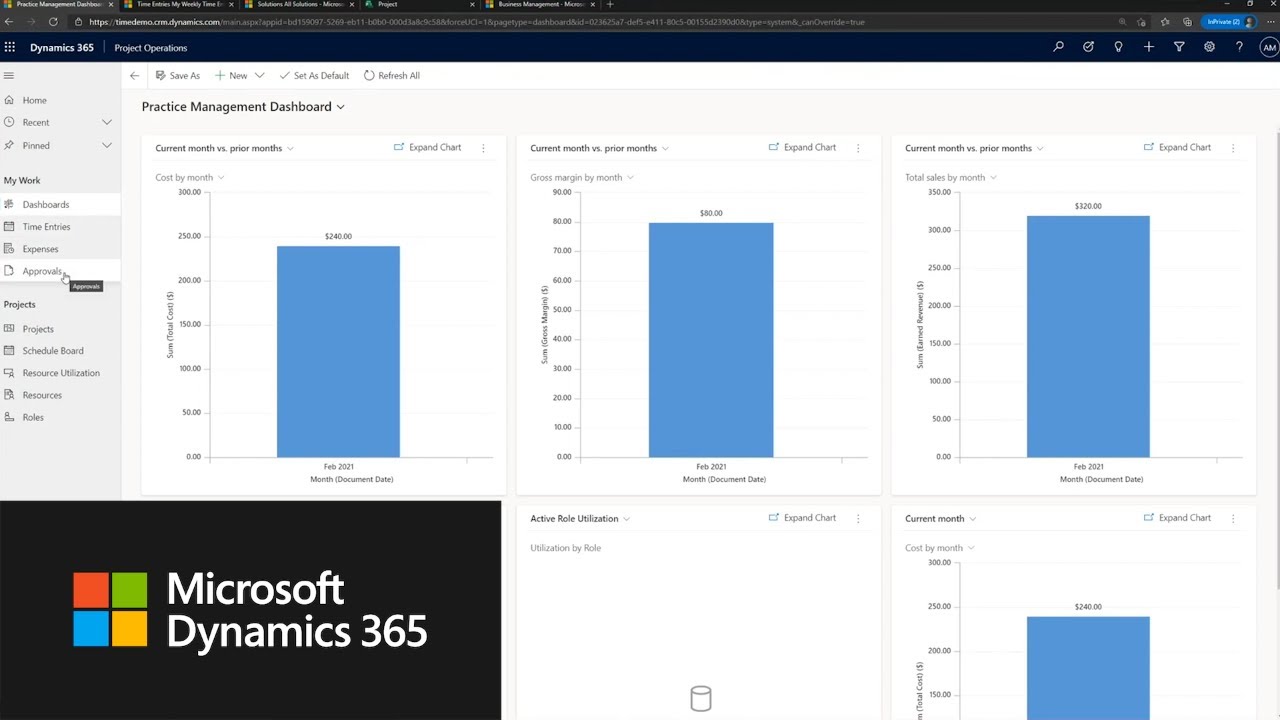
Task: Click the InPrivate browser indicator
Action: click(x=1230, y=21)
